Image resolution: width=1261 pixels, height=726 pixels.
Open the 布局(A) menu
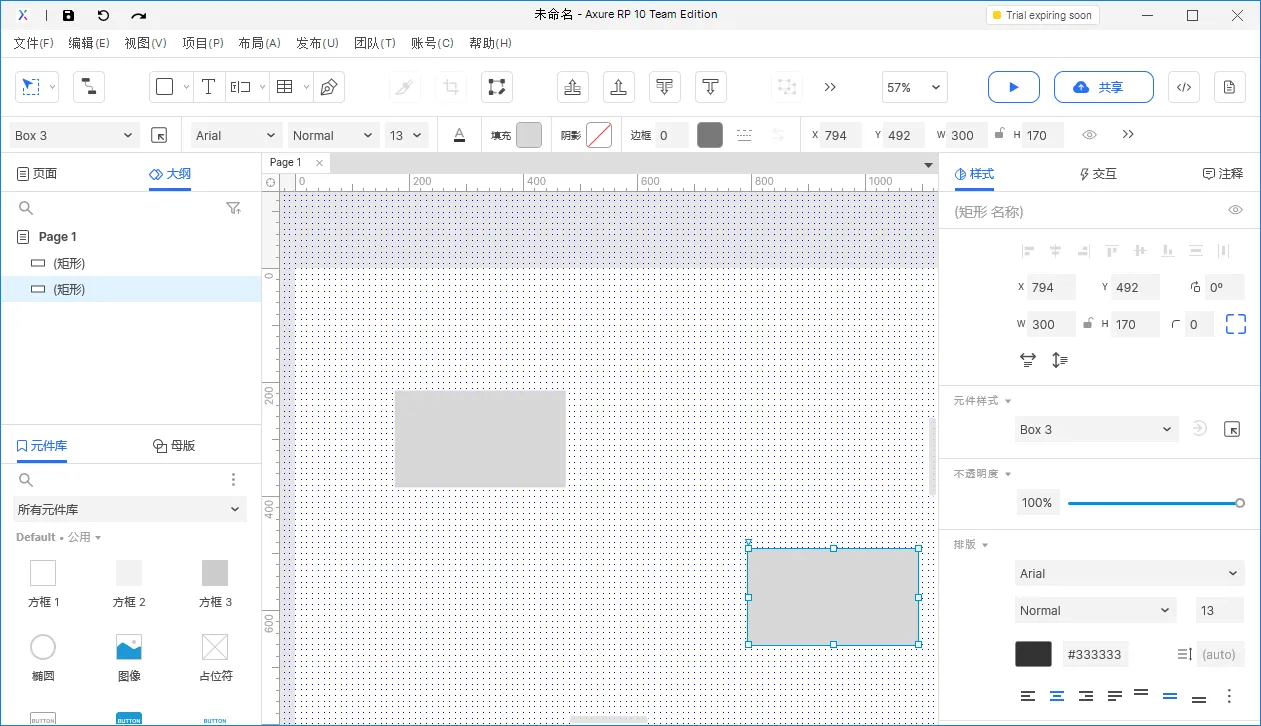pyautogui.click(x=259, y=43)
